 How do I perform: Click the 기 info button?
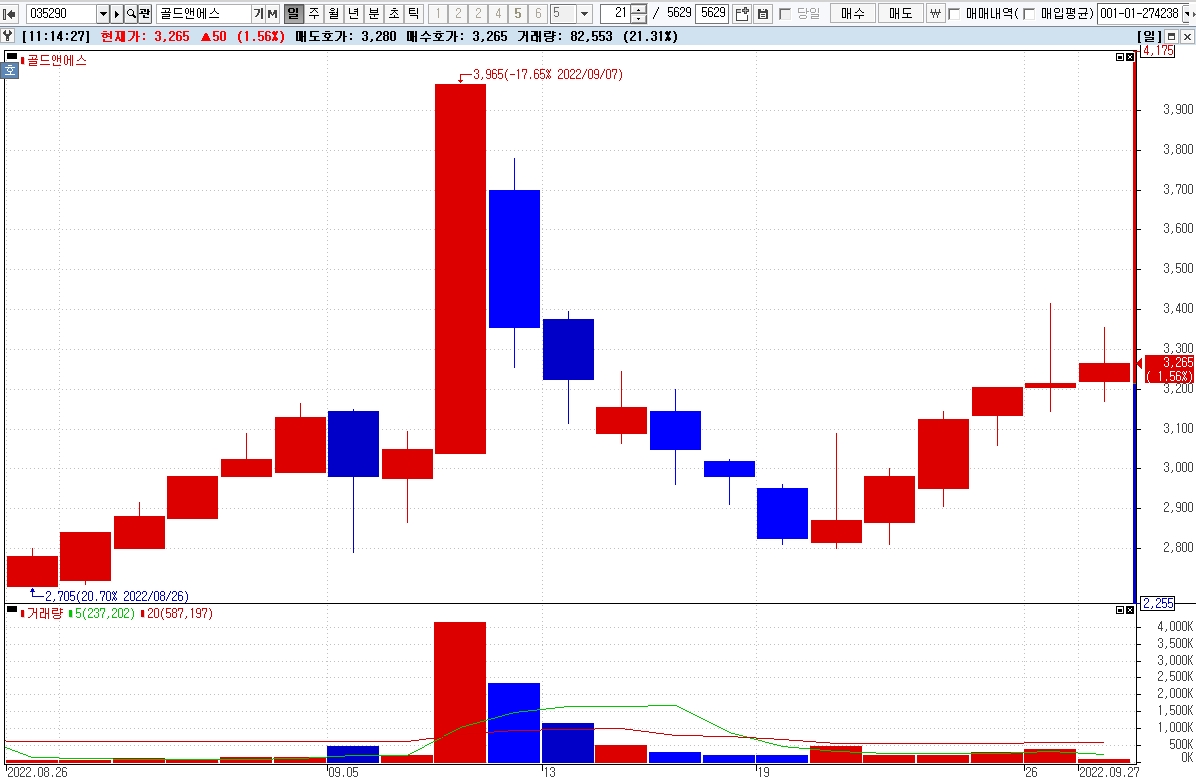259,14
